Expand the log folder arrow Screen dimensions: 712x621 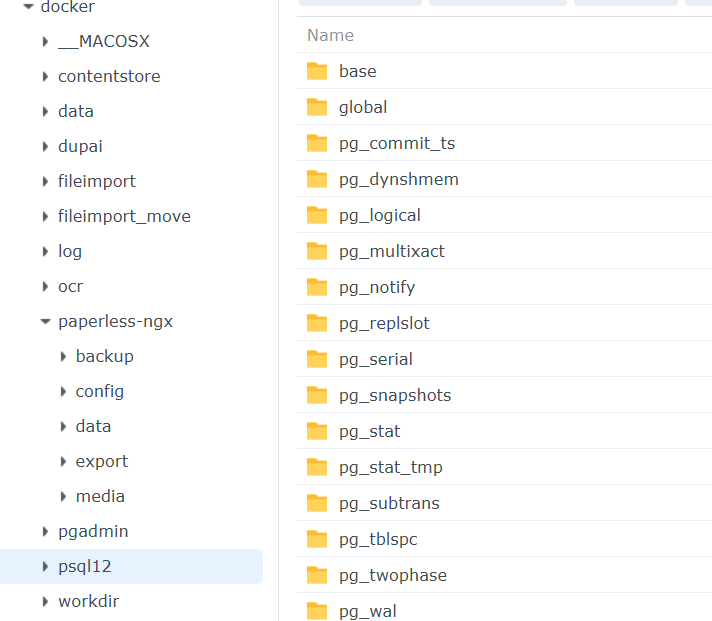(x=45, y=251)
